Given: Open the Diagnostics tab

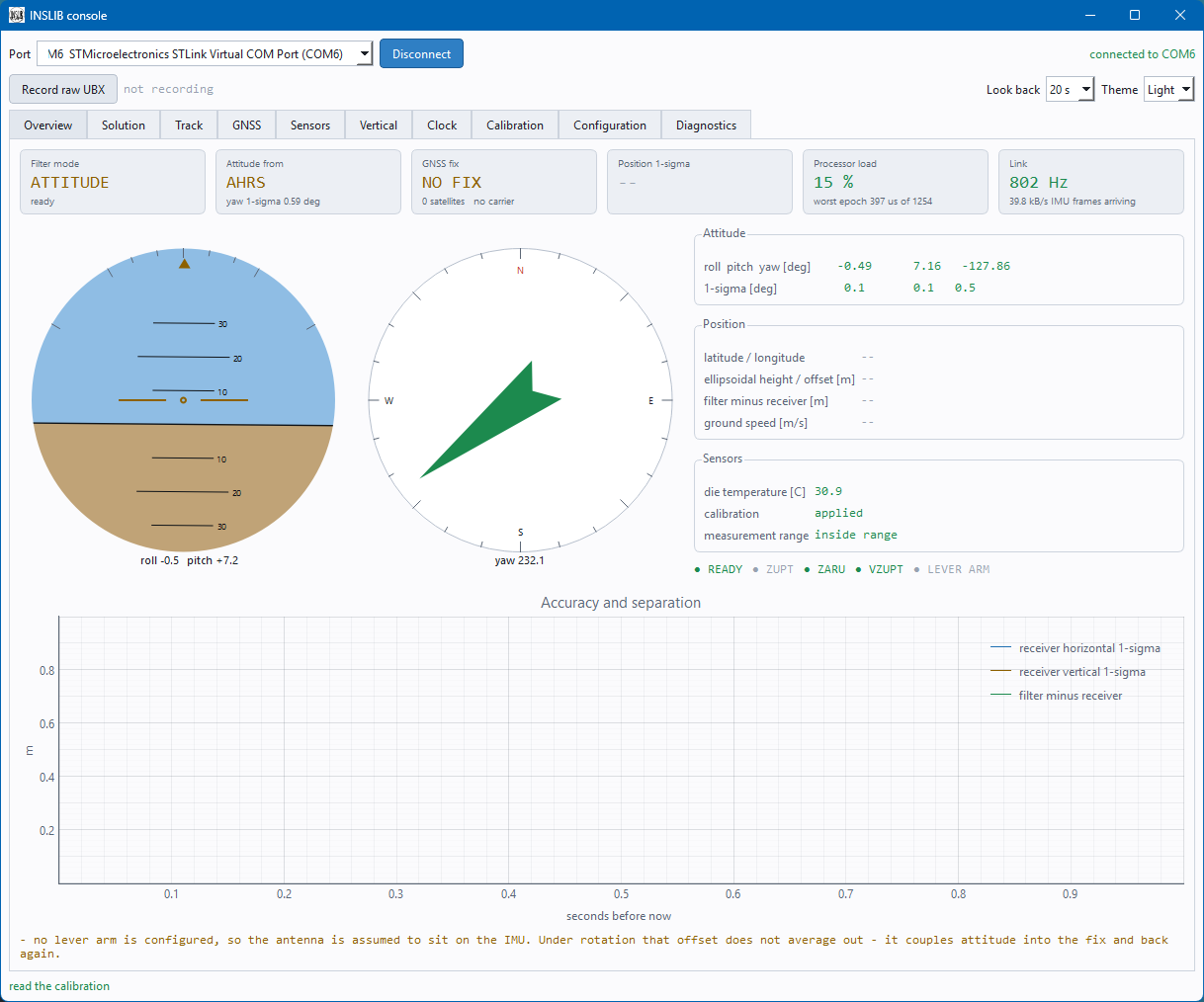Looking at the screenshot, I should 706,125.
